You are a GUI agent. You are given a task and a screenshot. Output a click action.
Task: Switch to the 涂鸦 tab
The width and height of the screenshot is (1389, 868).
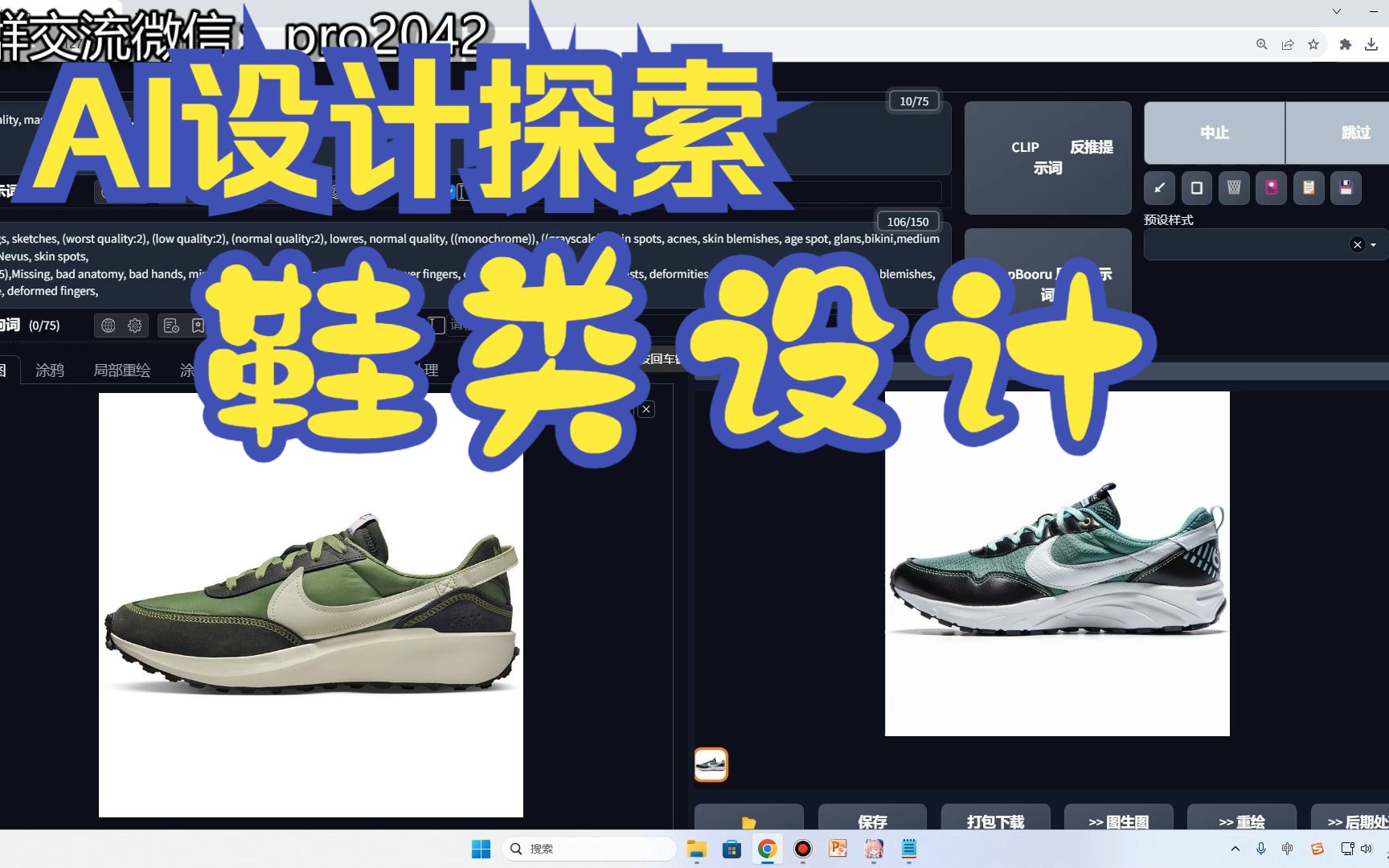click(x=50, y=371)
